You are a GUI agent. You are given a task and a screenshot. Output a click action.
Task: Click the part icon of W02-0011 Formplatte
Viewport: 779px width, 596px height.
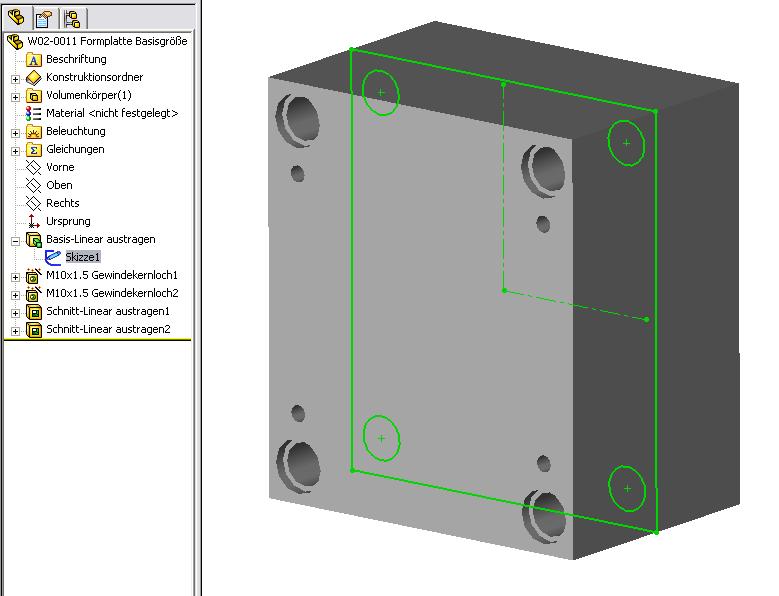15,42
